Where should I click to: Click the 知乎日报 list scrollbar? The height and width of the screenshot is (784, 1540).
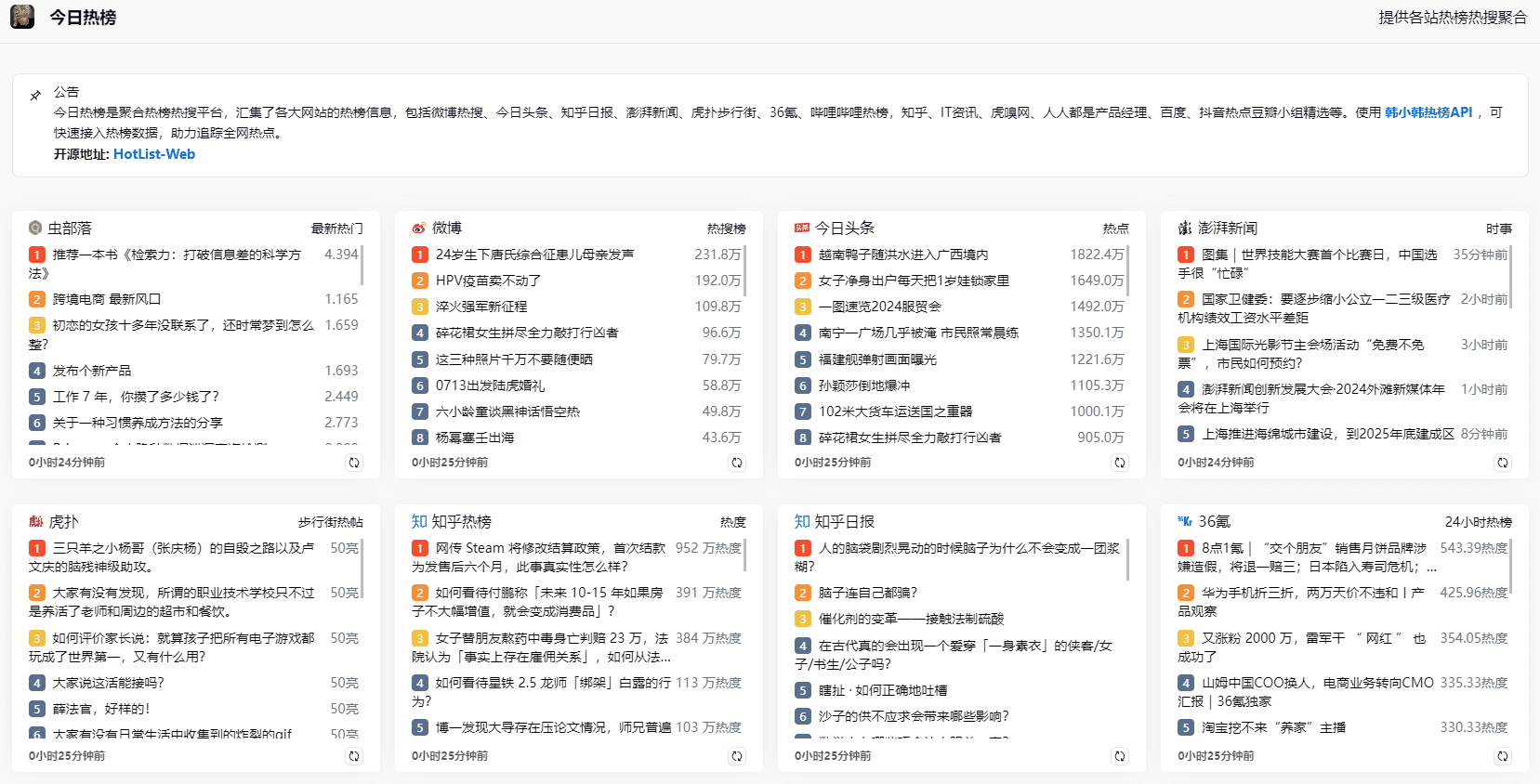coord(1127,560)
